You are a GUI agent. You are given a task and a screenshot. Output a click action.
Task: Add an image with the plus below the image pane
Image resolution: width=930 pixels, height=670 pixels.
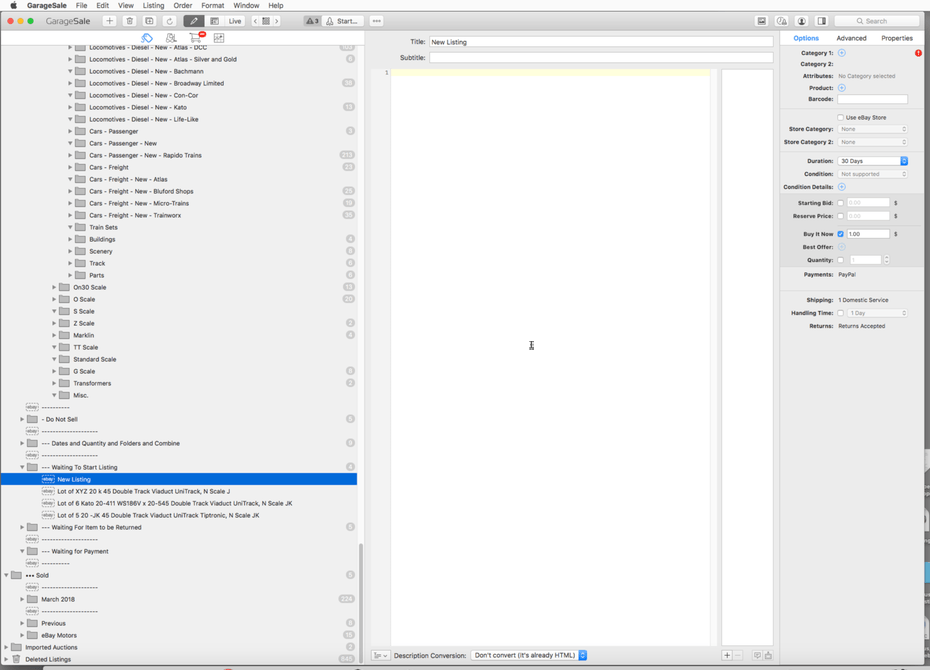pyautogui.click(x=727, y=655)
